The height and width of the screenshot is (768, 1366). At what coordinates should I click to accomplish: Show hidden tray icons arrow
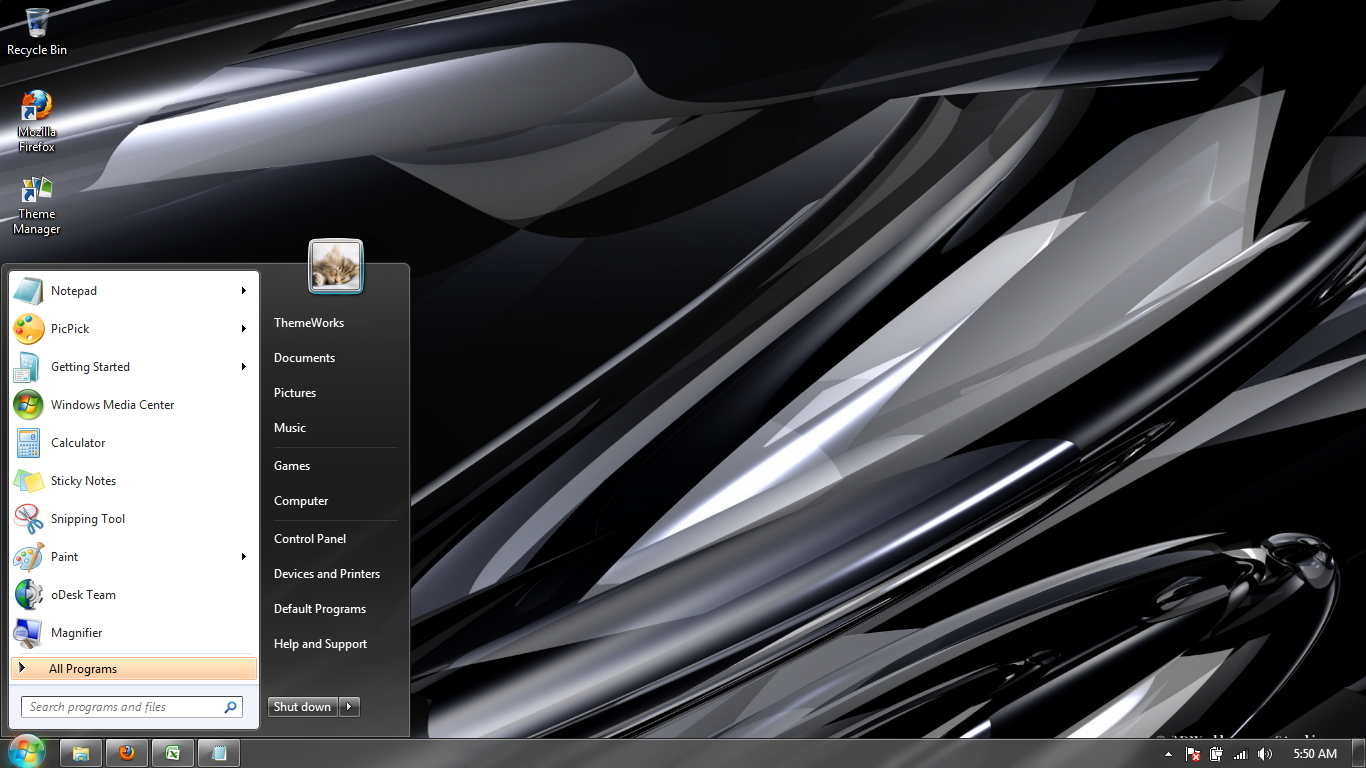1169,754
